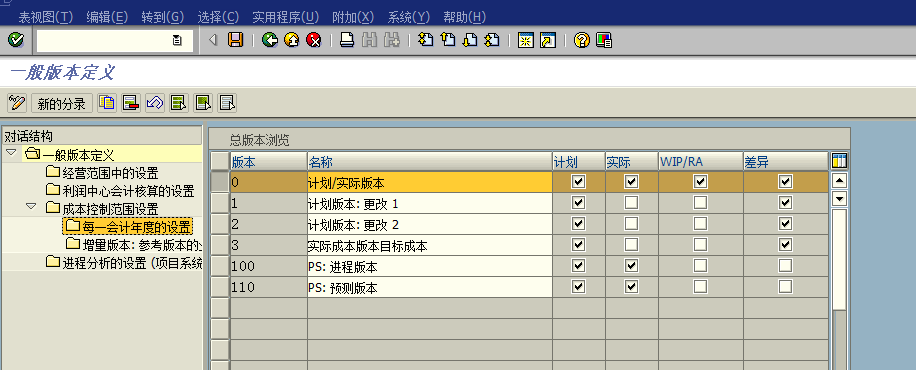
Task: Click name cell 计划版本: 更改 1
Action: [429, 203]
